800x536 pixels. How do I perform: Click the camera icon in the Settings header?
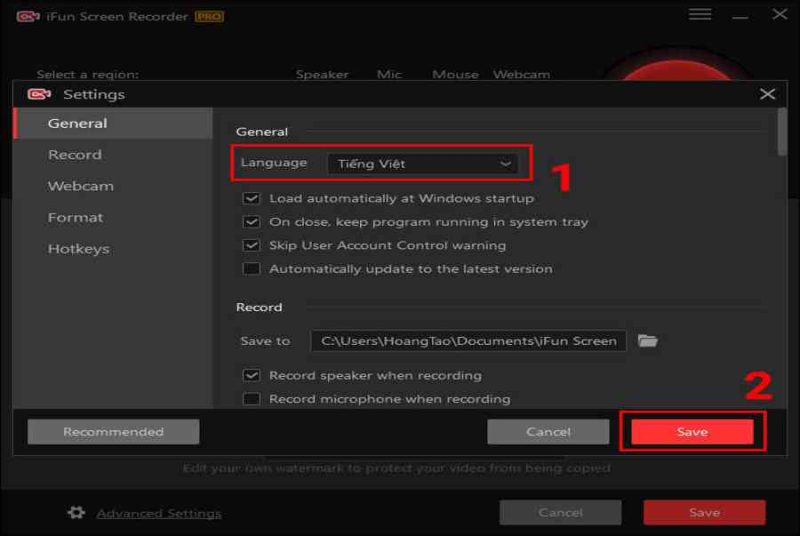coord(39,94)
